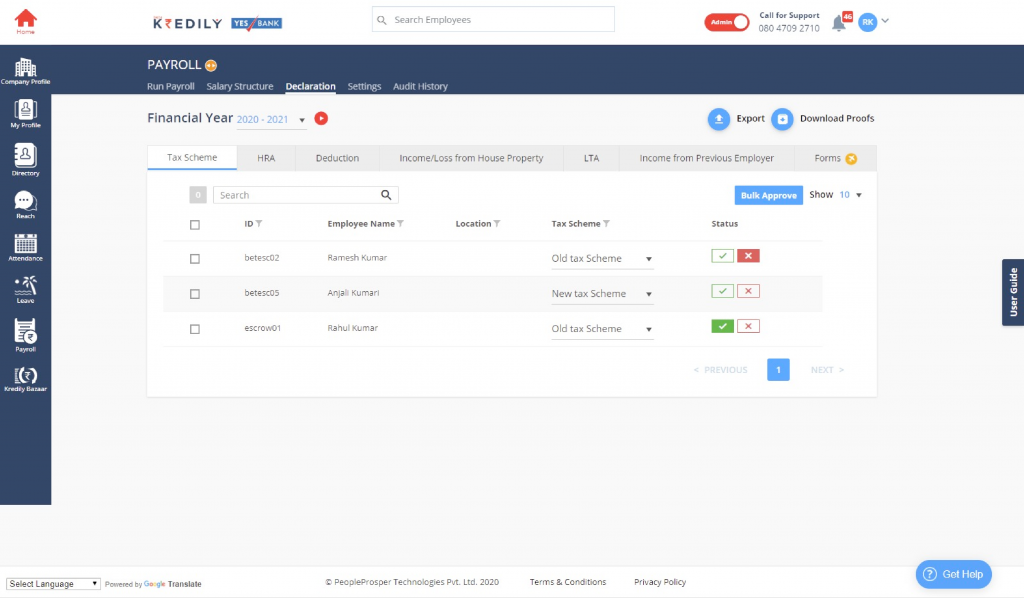Reject Rahul Kumar's tax scheme
This screenshot has width=1024, height=598.
tap(748, 326)
